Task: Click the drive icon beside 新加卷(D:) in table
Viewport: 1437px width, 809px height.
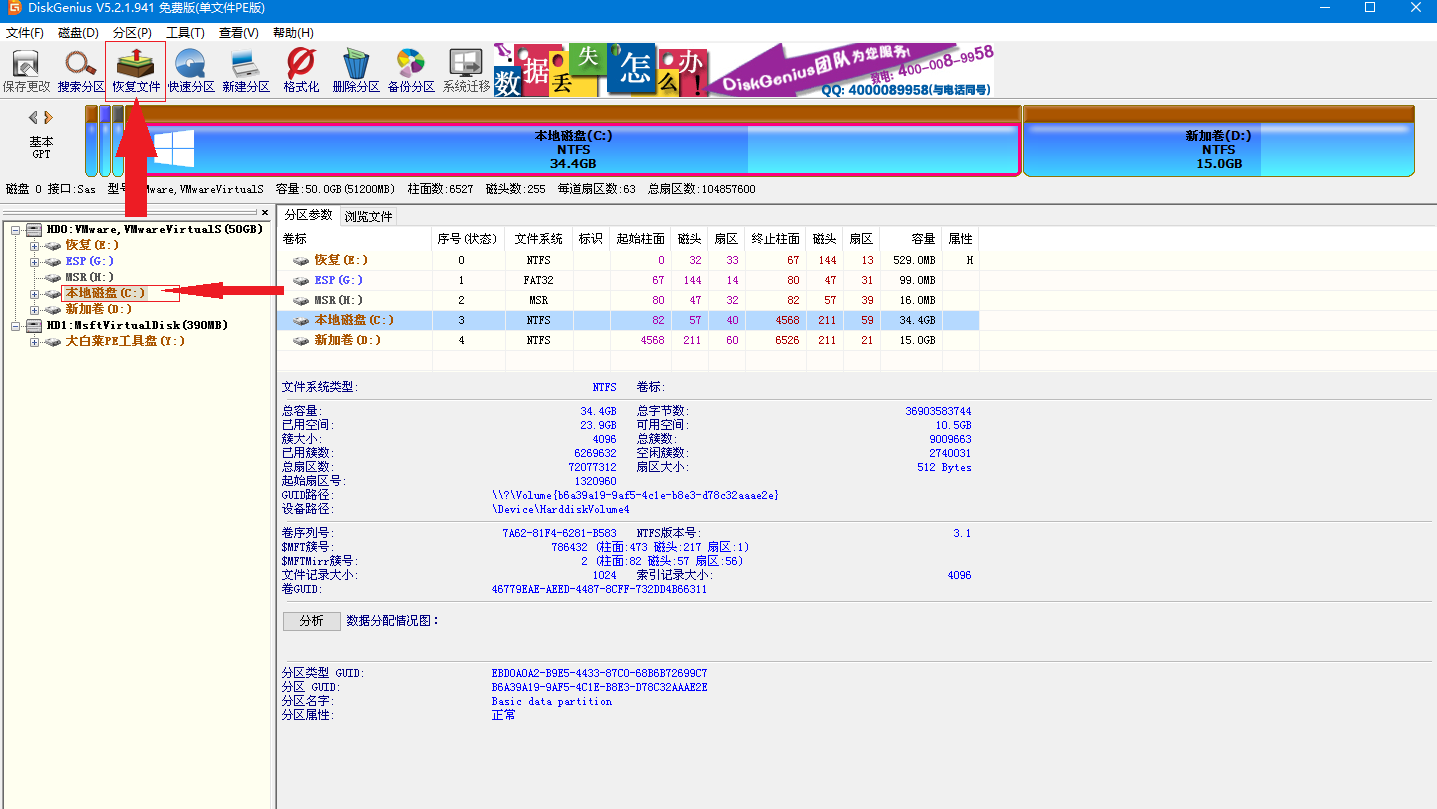Action: coord(300,340)
